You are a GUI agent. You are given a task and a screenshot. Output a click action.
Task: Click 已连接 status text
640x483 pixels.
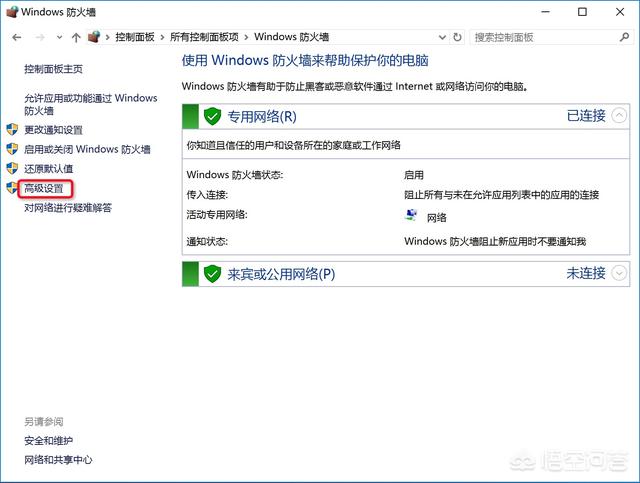click(x=586, y=116)
